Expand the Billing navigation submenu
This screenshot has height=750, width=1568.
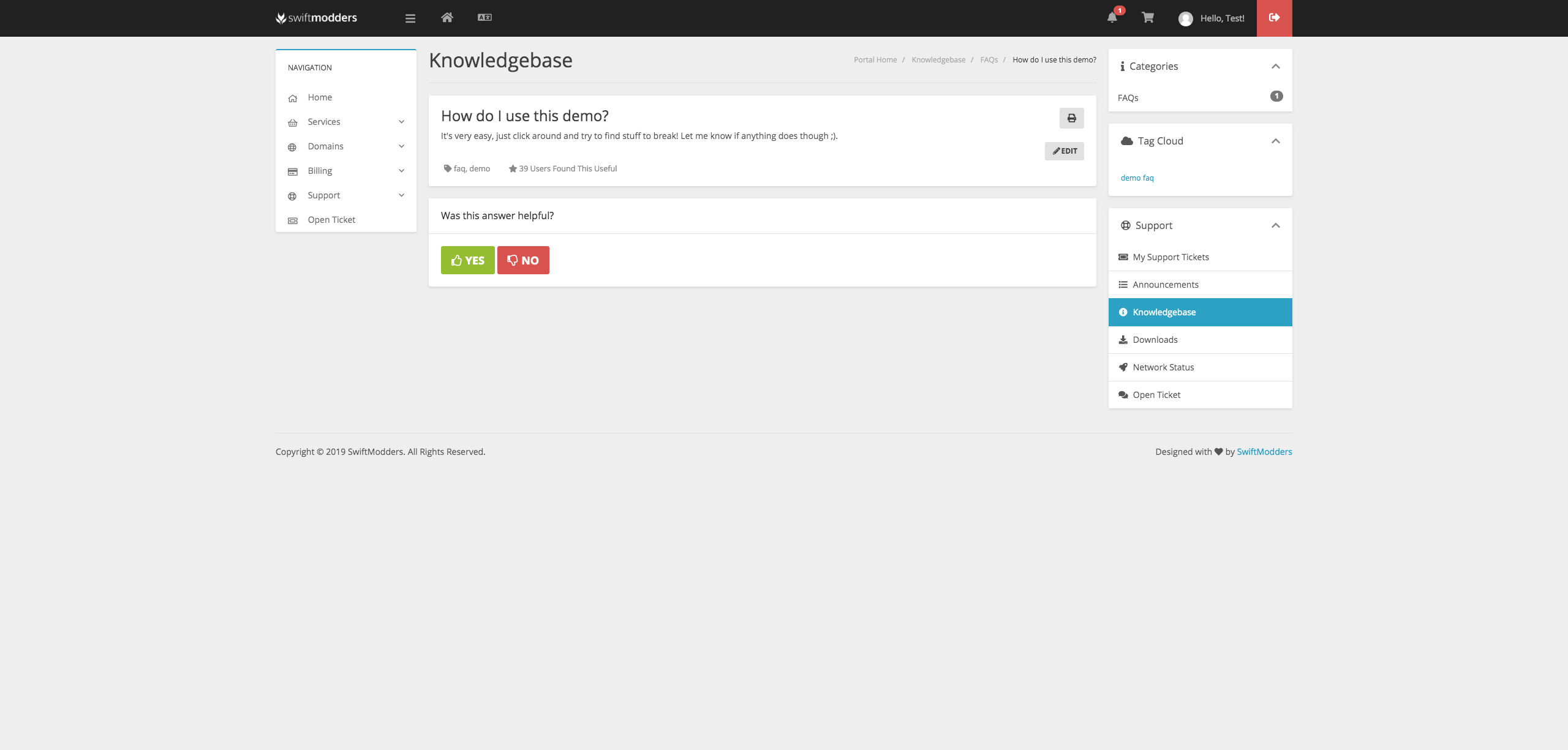tap(401, 171)
